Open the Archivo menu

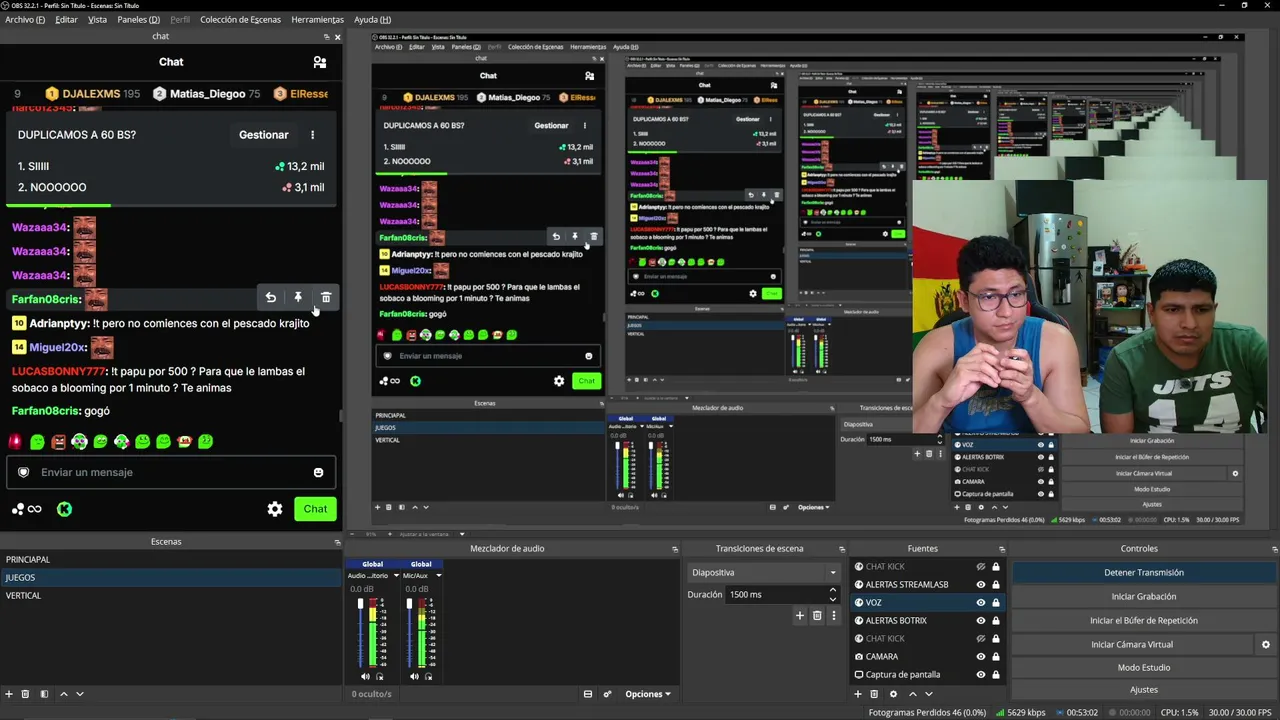coord(25,20)
